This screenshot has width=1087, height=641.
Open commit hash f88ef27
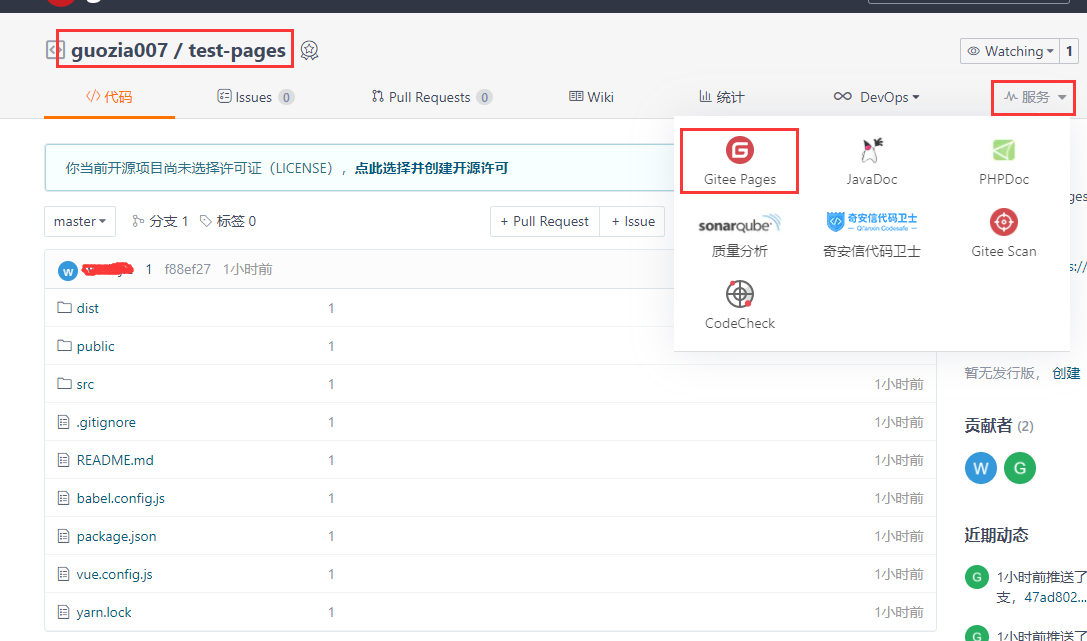(187, 270)
